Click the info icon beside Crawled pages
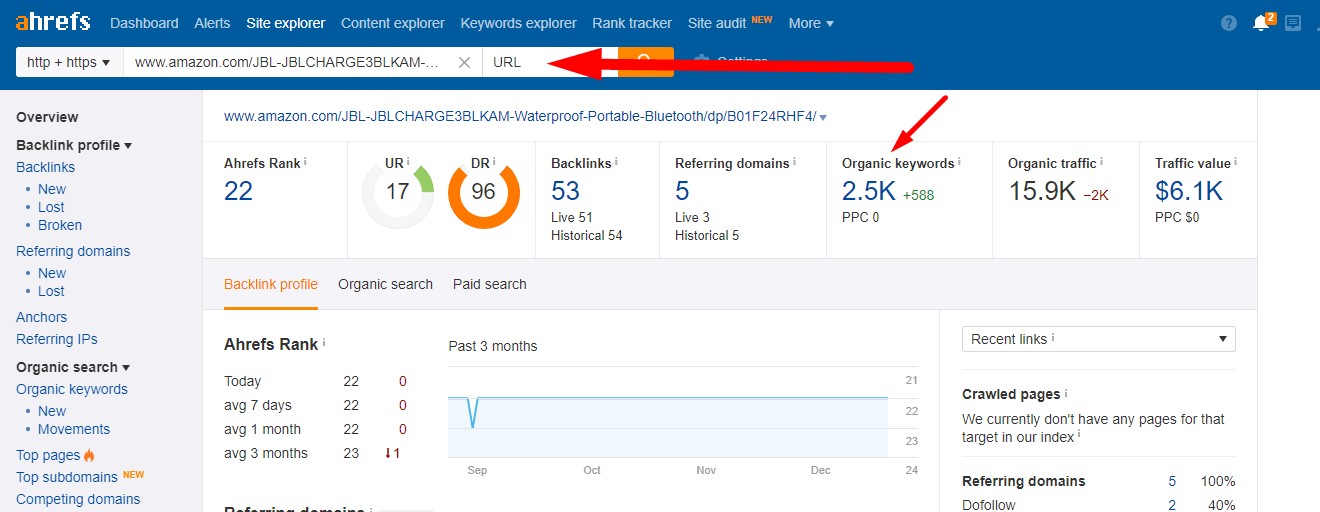Viewport: 1320px width, 512px height. 1066,394
